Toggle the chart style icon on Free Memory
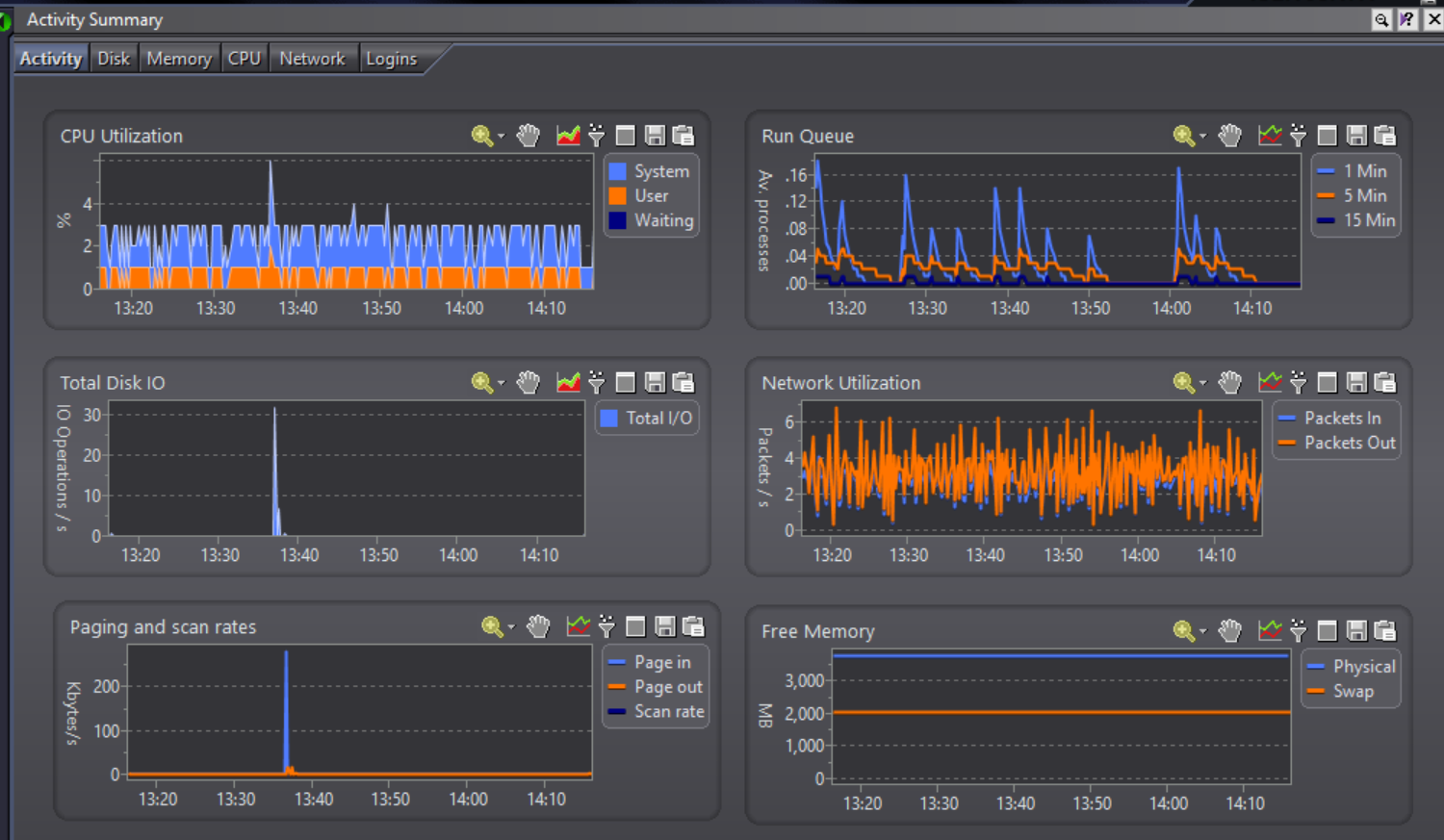The height and width of the screenshot is (840, 1444). [1270, 631]
